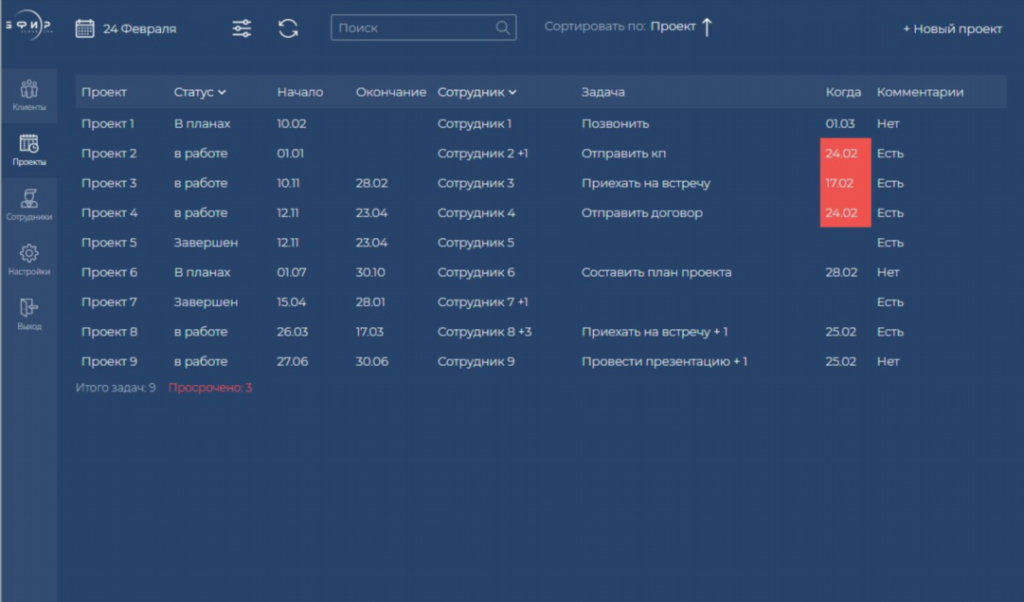The height and width of the screenshot is (602, 1024).
Task: Toggle sort direction arrow next to Проект
Action: [x=707, y=27]
